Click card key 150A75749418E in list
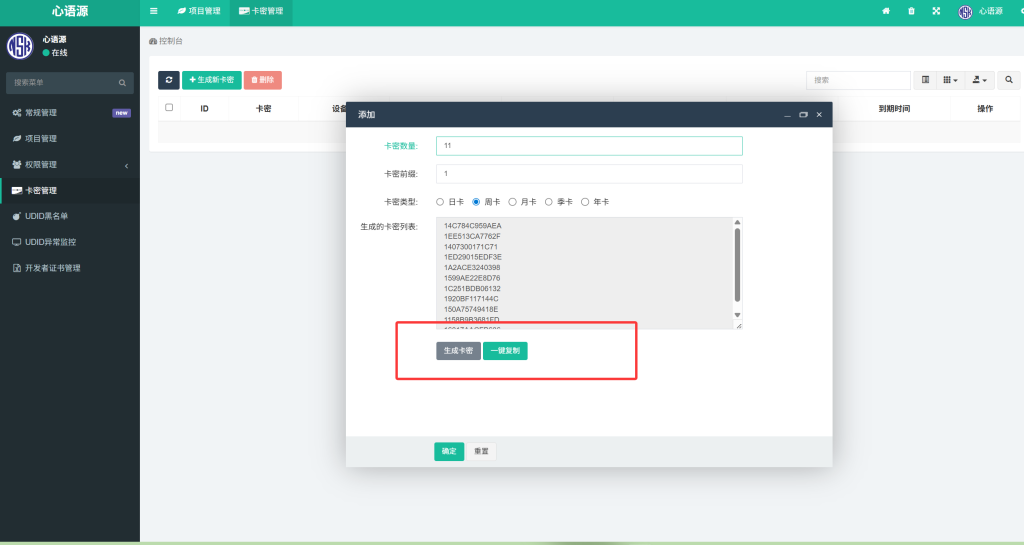 pyautogui.click(x=471, y=309)
